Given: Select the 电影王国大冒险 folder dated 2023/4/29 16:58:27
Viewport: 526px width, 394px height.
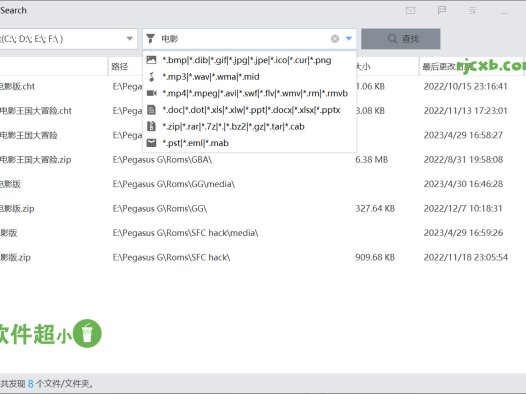Looking at the screenshot, I should pyautogui.click(x=29, y=135).
